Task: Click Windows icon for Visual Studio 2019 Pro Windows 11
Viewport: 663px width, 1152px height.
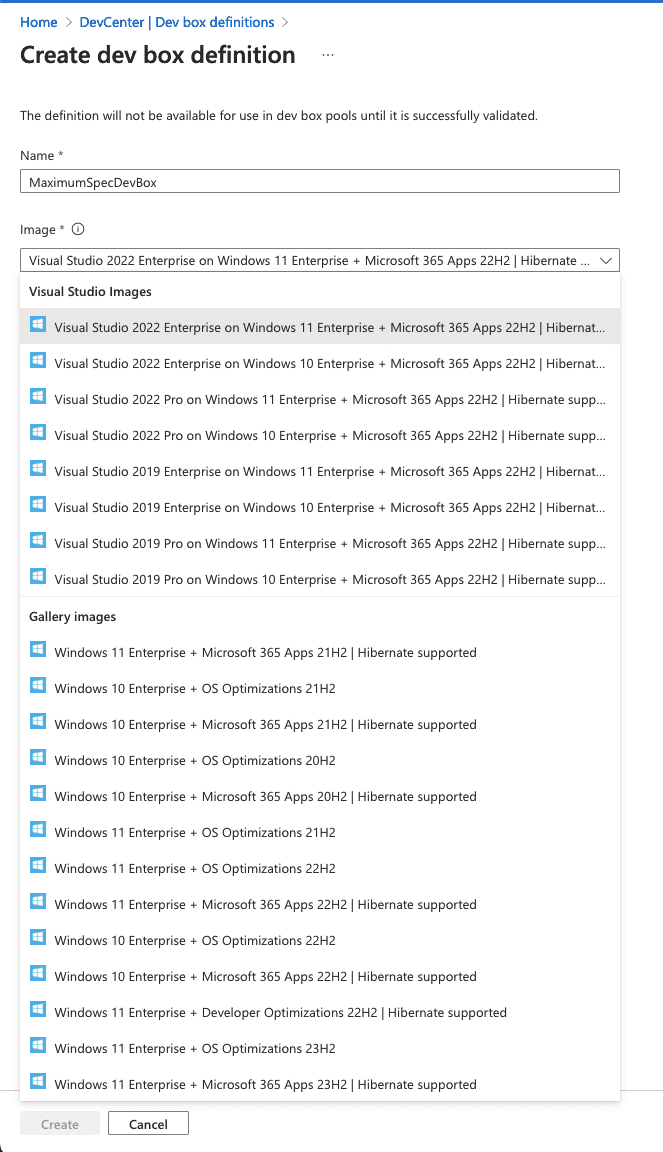Action: 38,543
